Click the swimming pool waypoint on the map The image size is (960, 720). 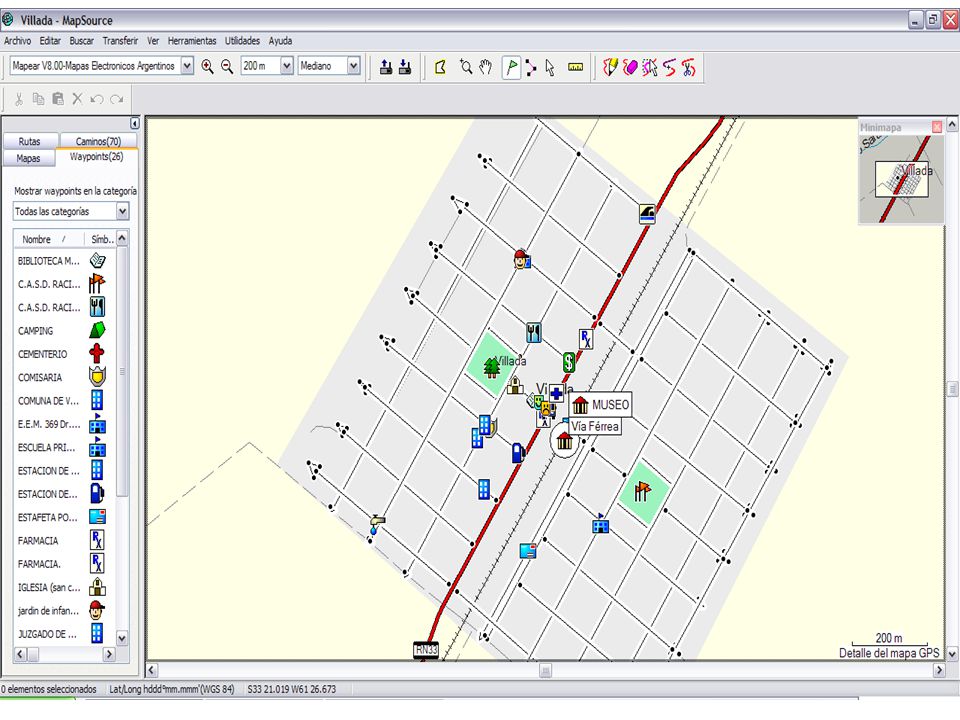tap(647, 214)
